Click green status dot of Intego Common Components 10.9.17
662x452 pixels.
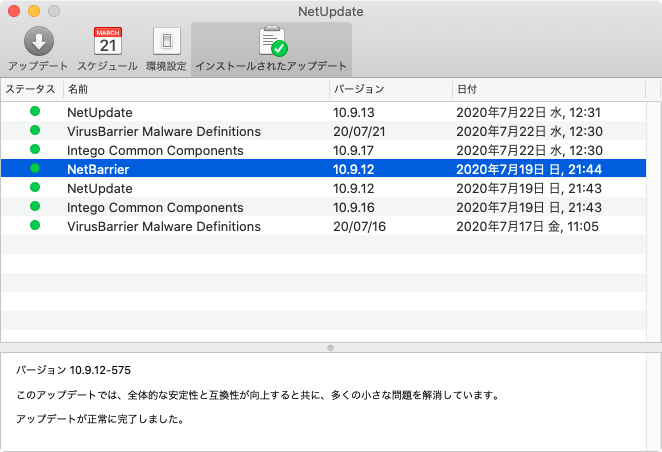coord(35,149)
